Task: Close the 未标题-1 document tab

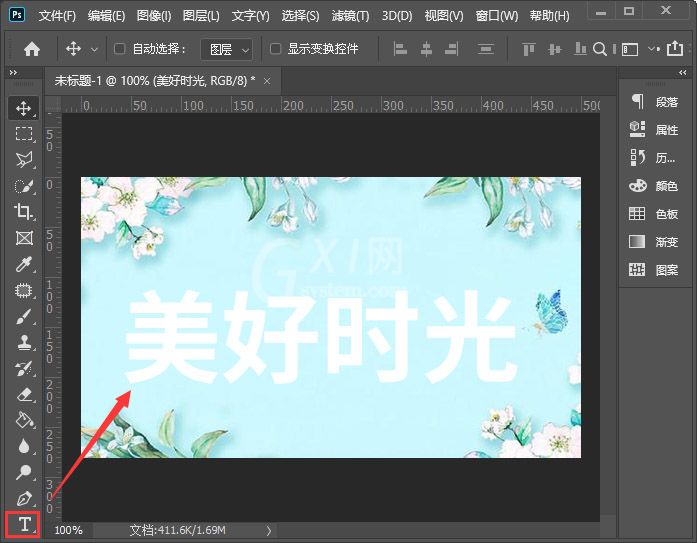Action: point(267,81)
